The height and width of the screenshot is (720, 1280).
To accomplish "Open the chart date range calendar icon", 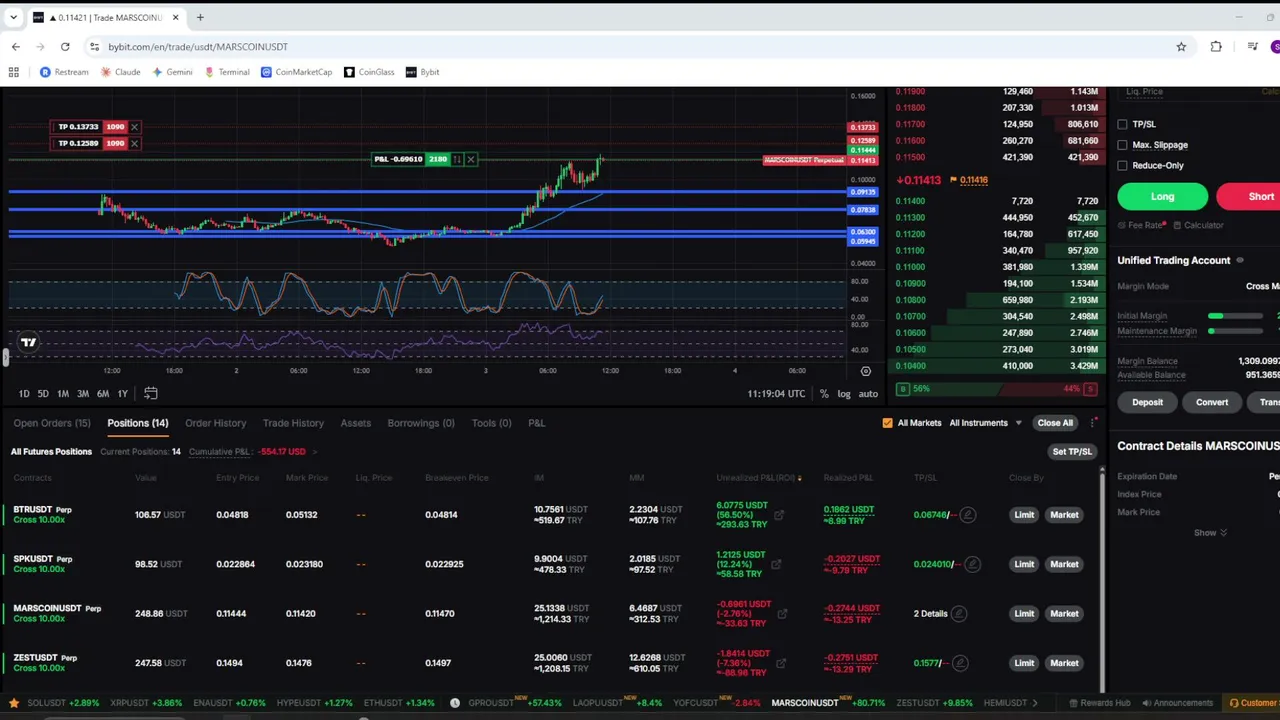I will [151, 394].
